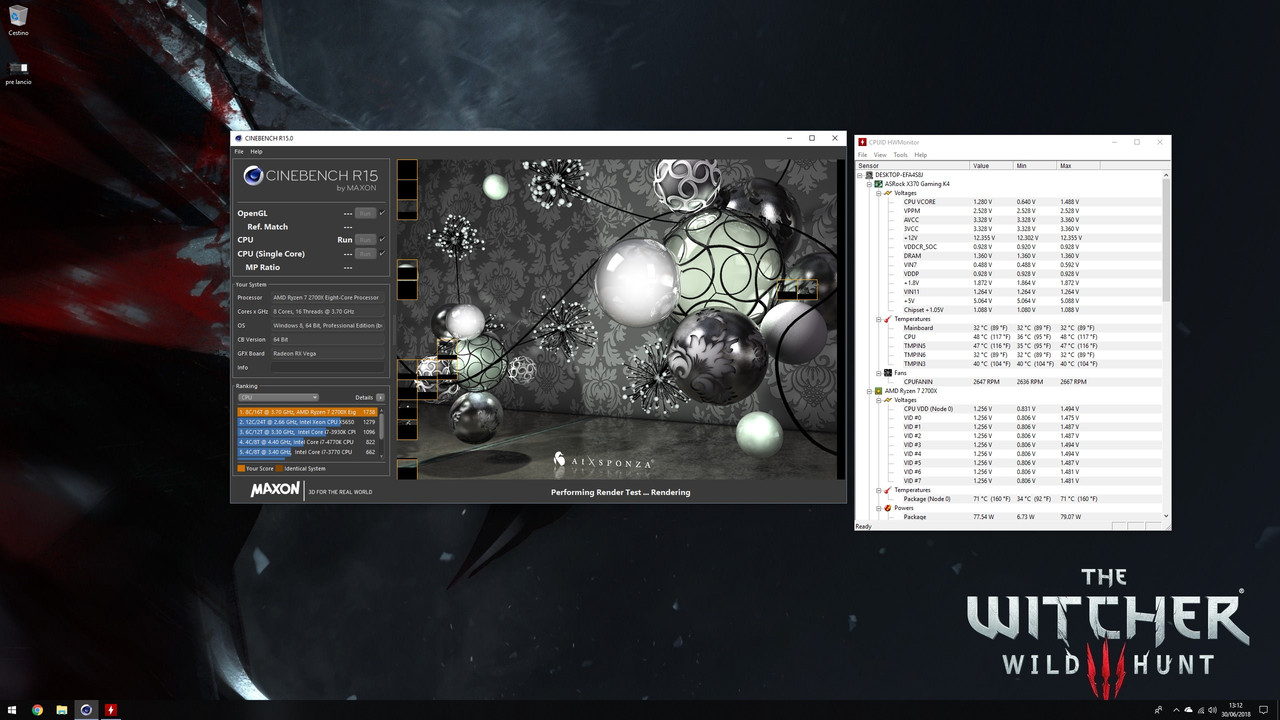
Task: Toggle the CPU (Single Core) checkbox
Action: tap(382, 254)
